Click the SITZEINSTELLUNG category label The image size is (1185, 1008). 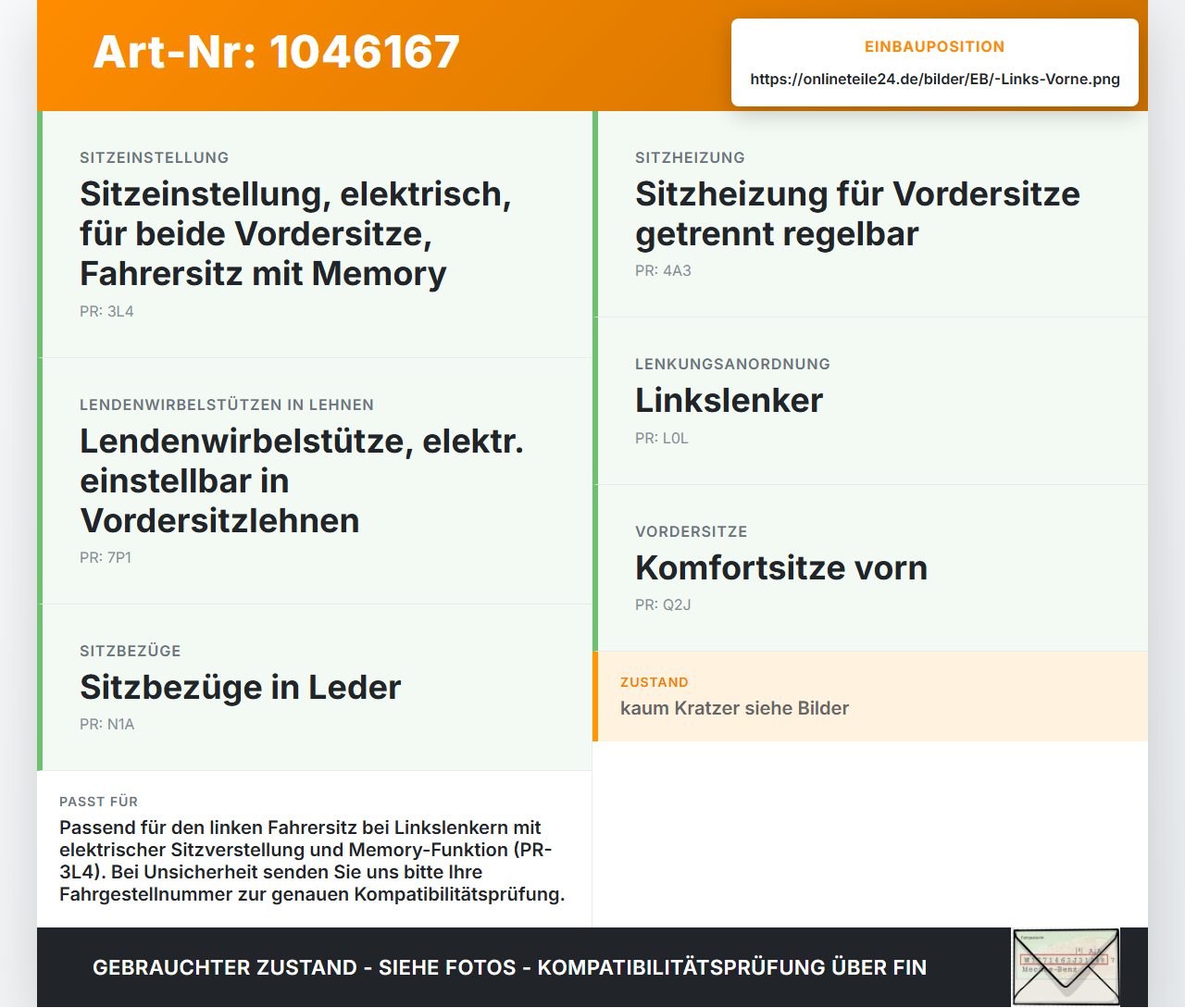[155, 157]
